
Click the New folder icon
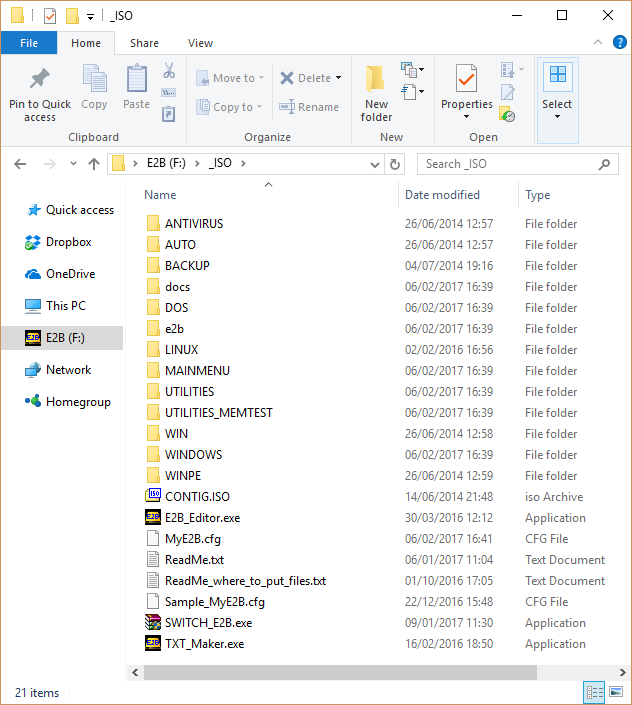375,79
